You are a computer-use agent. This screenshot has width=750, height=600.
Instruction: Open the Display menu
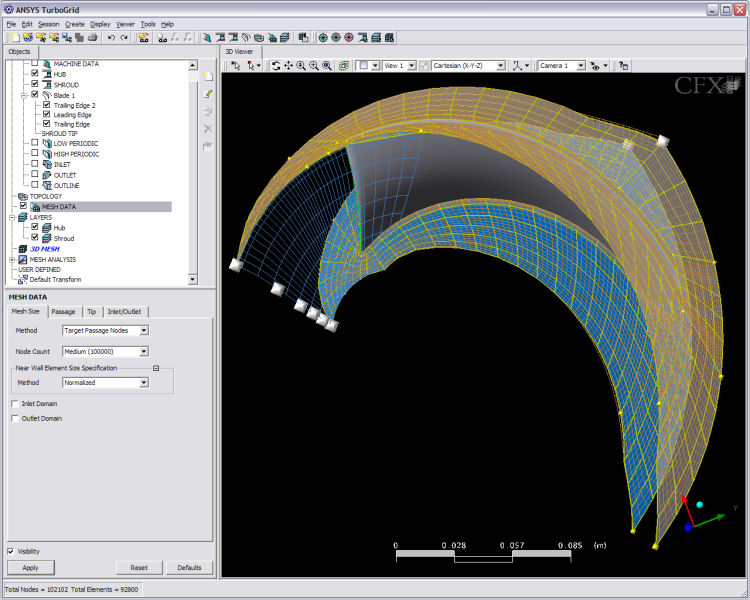(x=100, y=24)
